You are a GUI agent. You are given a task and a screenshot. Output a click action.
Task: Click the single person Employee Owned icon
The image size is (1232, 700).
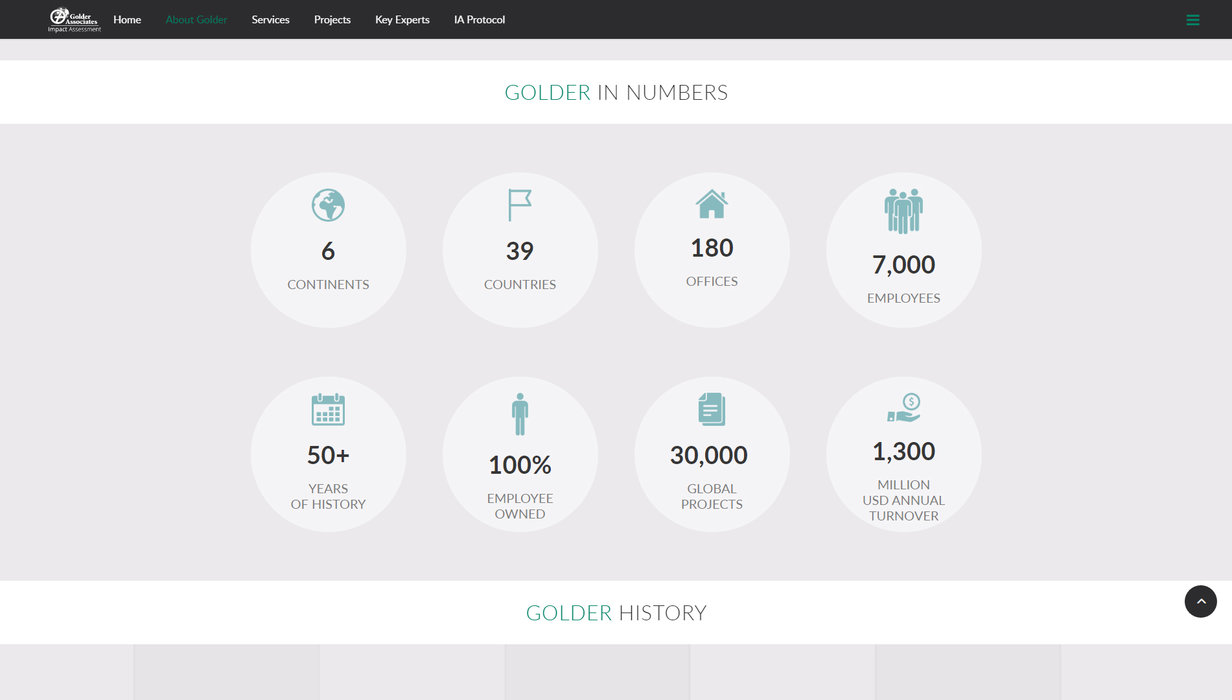[520, 414]
